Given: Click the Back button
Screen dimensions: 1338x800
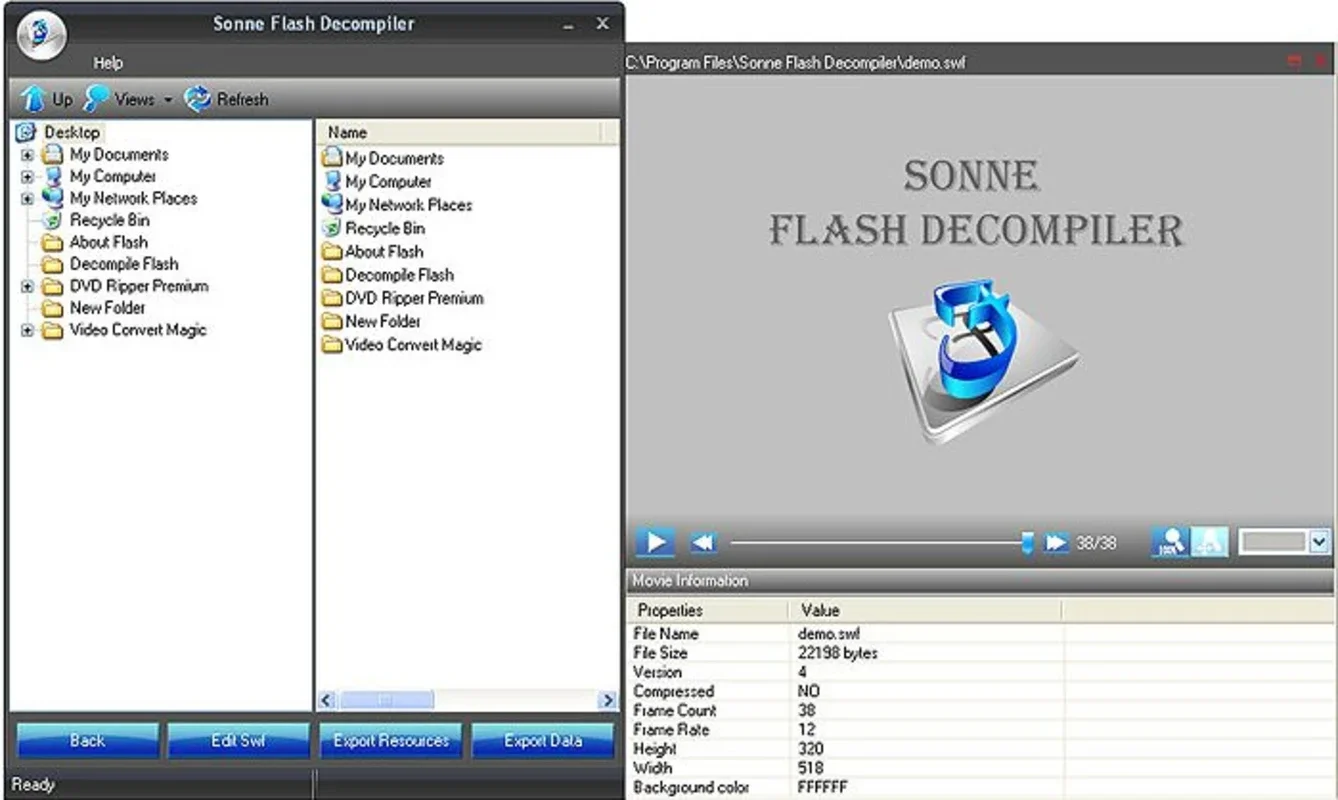Looking at the screenshot, I should coord(87,741).
